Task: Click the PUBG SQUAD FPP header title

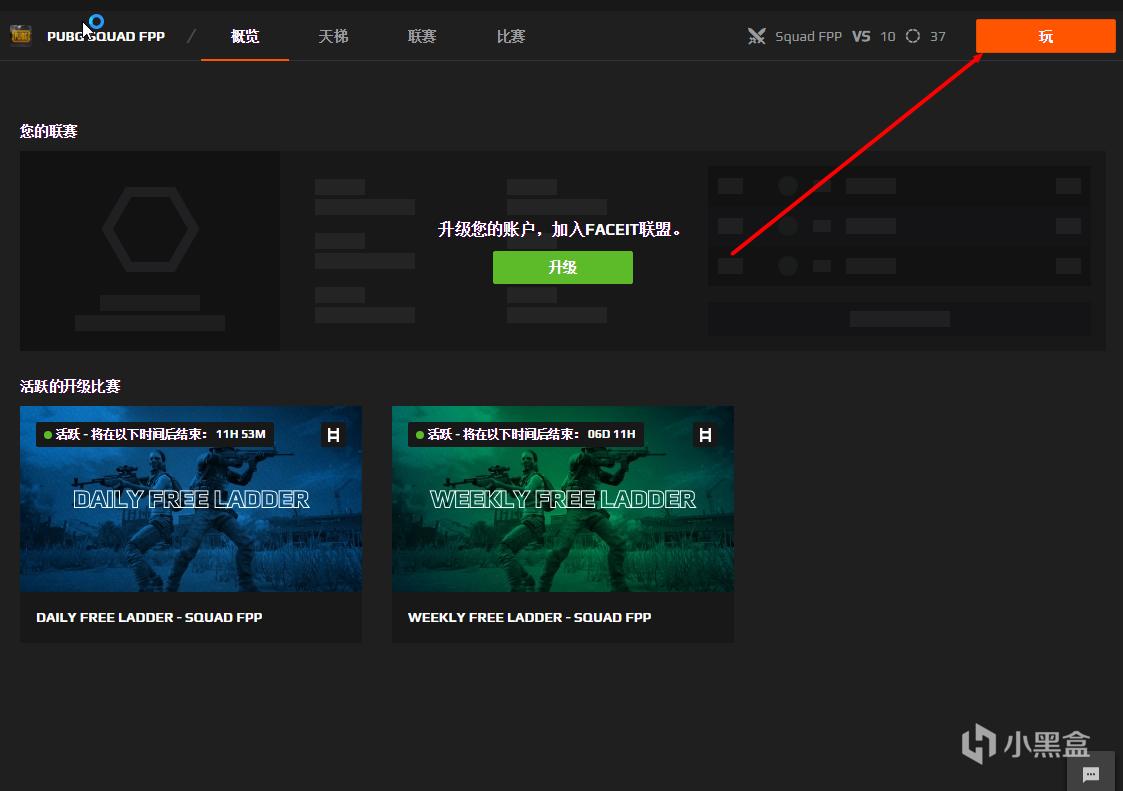Action: [x=106, y=36]
